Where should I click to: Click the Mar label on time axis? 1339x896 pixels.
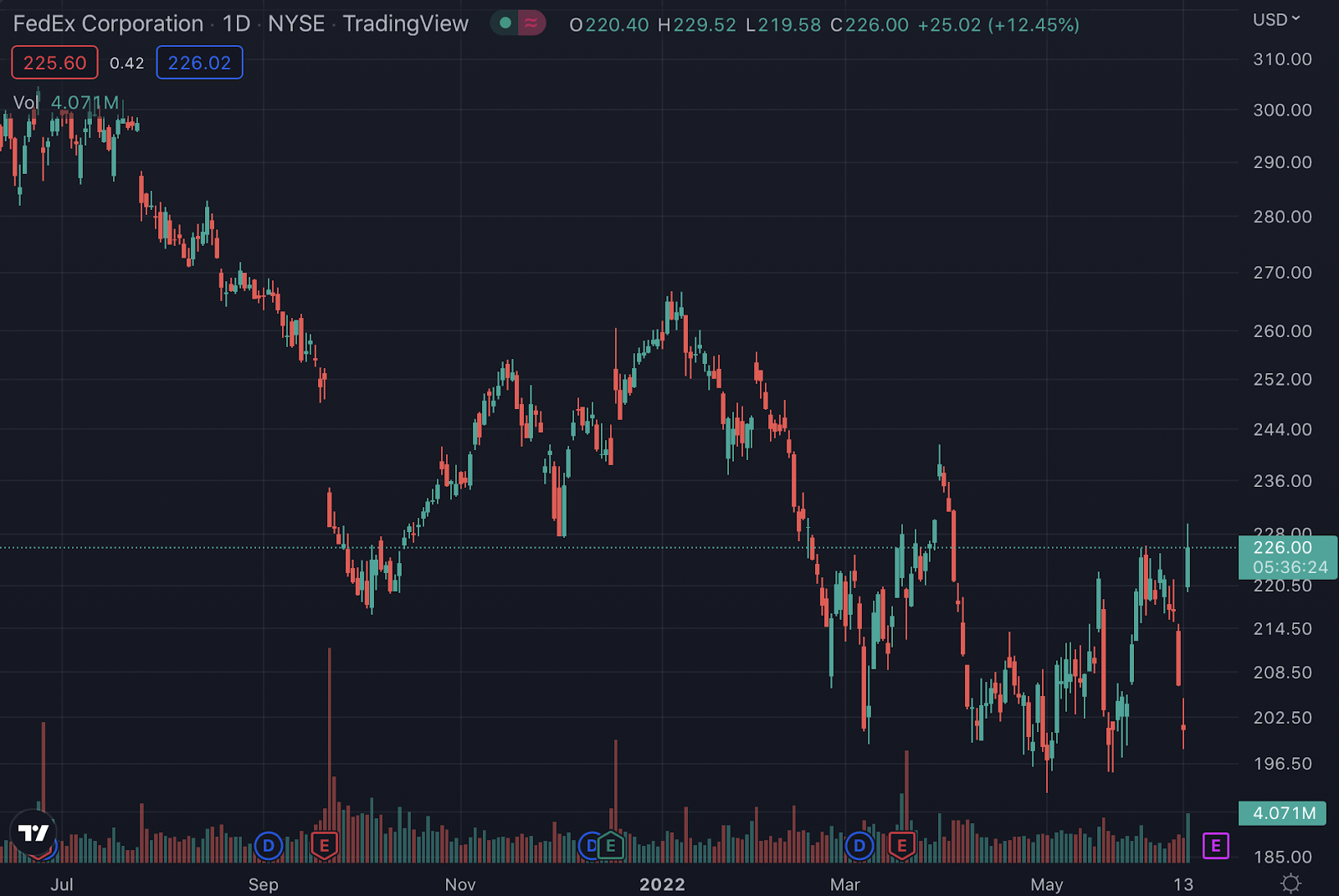coord(845,884)
